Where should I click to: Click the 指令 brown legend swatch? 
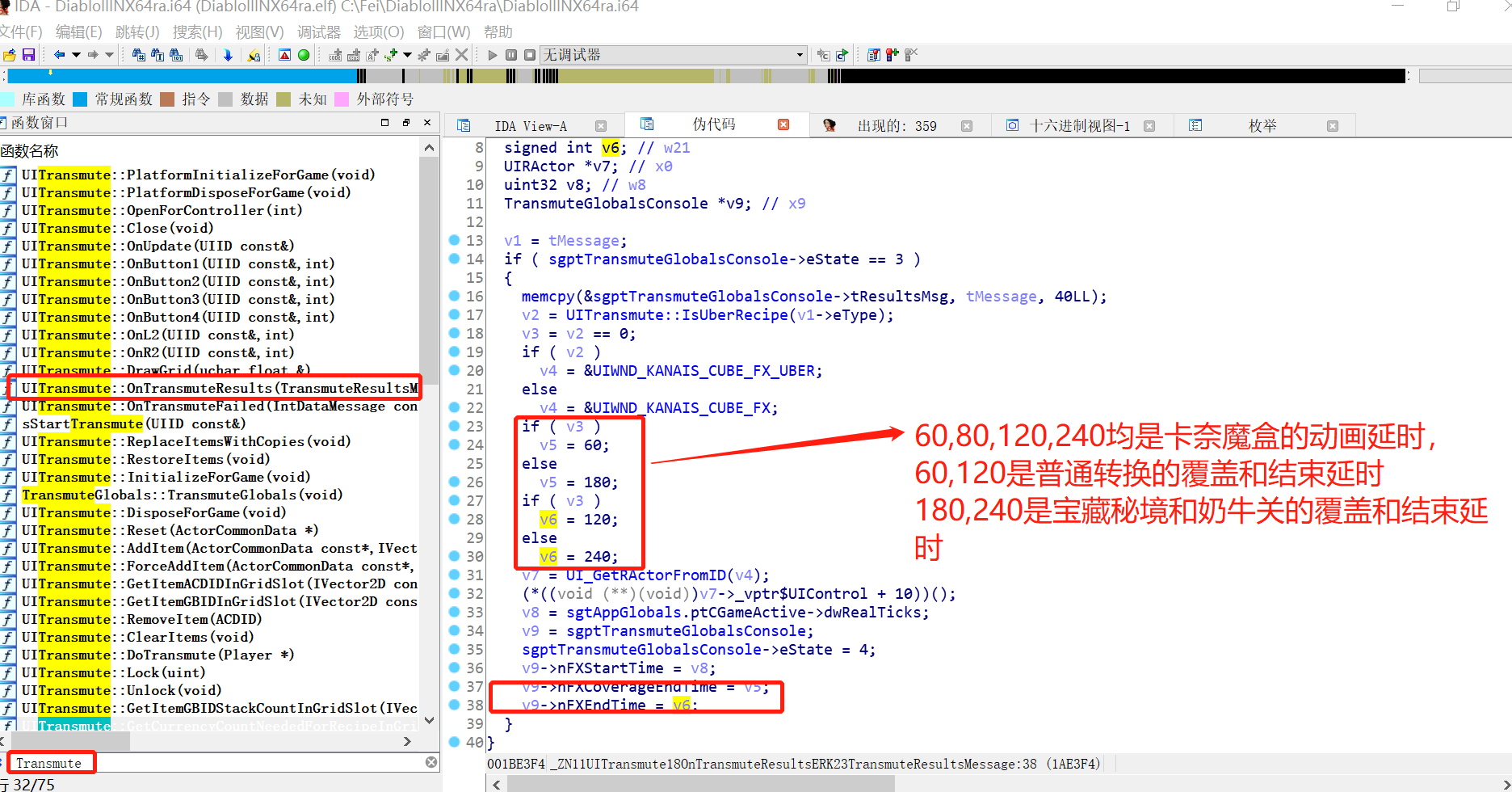(x=167, y=99)
